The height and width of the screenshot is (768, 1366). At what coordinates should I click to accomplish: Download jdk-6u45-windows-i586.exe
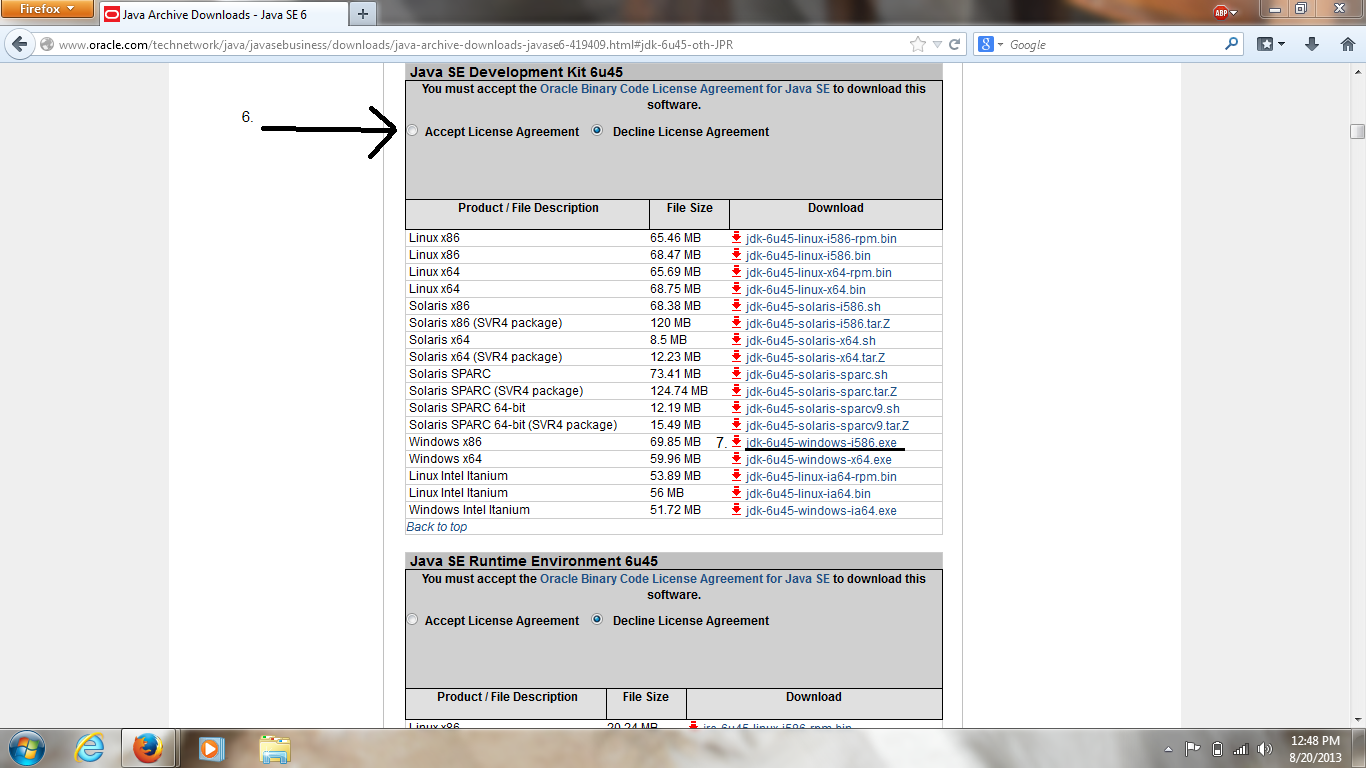click(821, 442)
